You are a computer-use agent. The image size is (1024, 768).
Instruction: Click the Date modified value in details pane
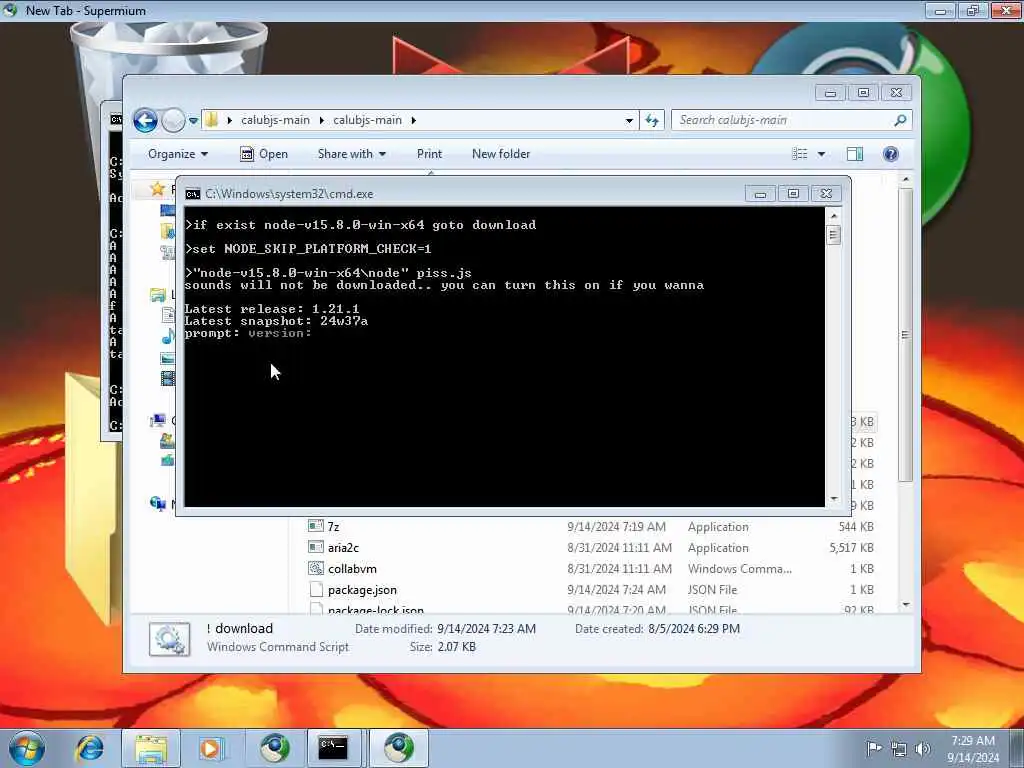(x=487, y=629)
